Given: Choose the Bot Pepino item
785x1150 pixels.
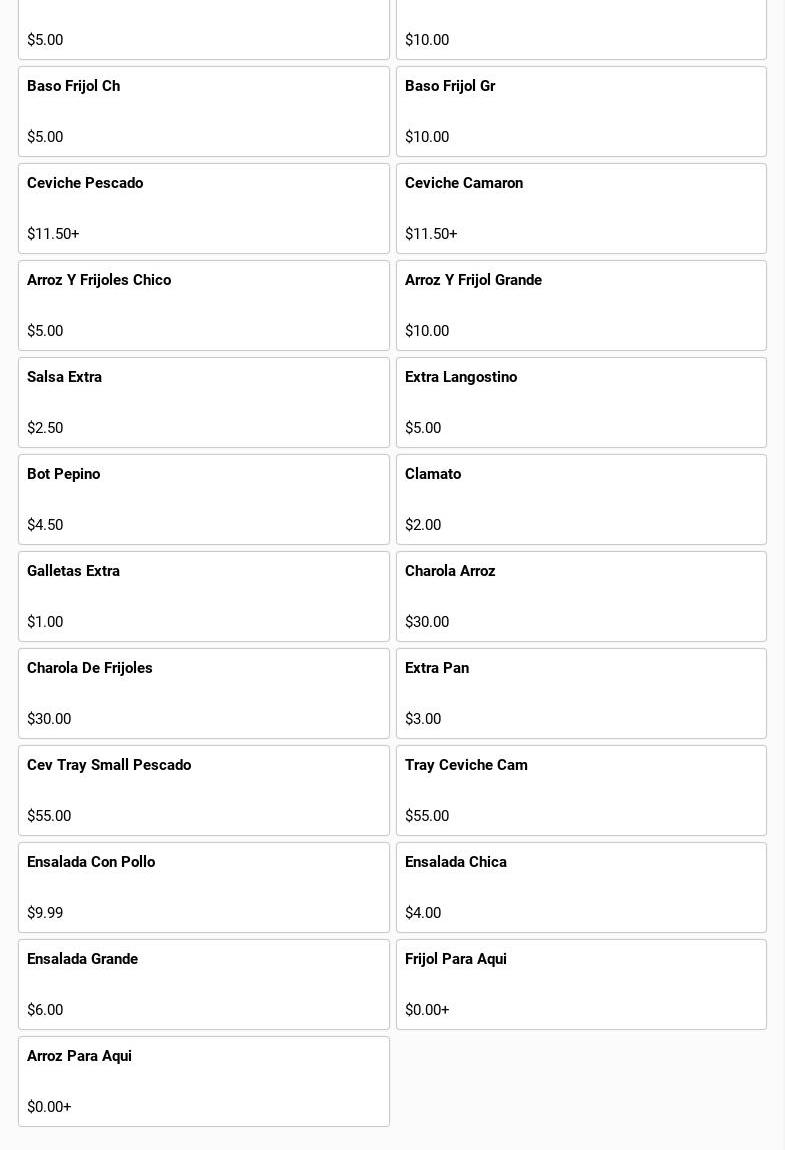Looking at the screenshot, I should tap(203, 499).
